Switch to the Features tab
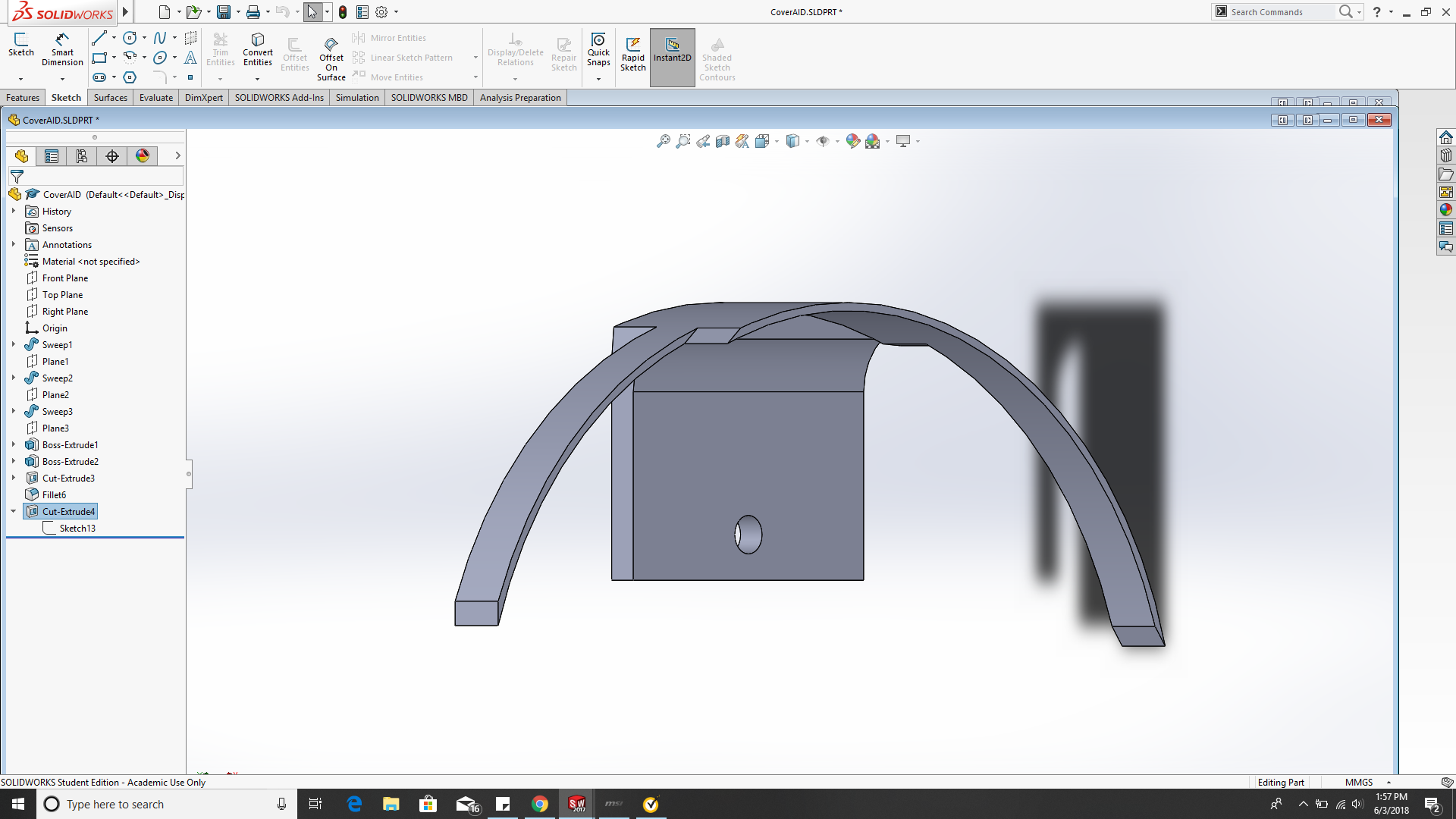The image size is (1456, 819). pyautogui.click(x=23, y=98)
